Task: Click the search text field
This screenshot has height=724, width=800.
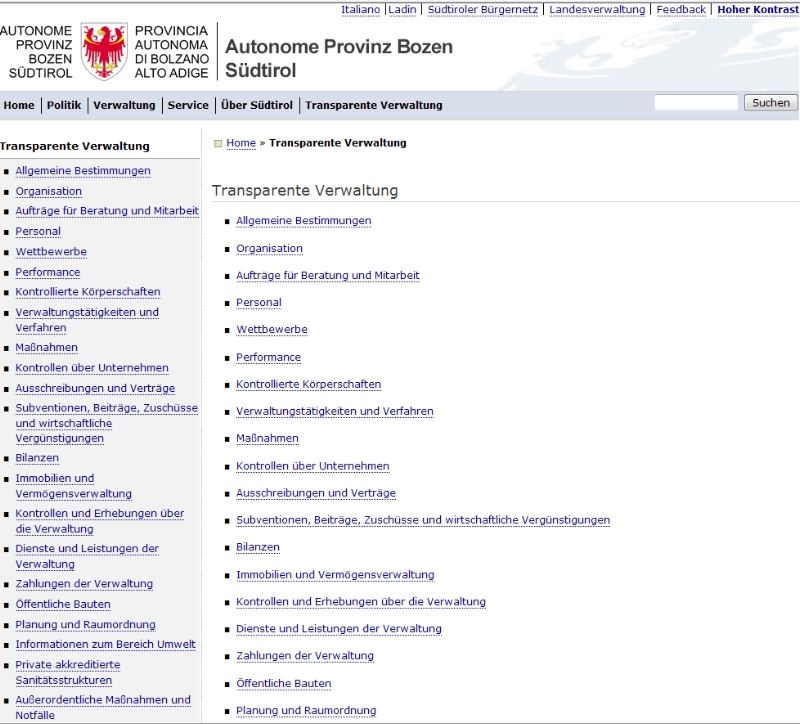Action: (695, 103)
